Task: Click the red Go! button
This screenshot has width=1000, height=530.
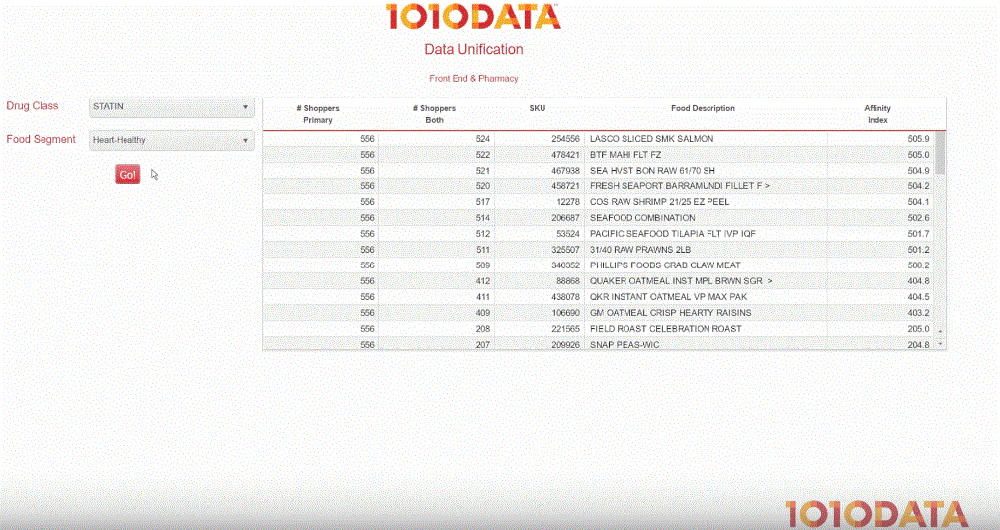Action: pyautogui.click(x=128, y=175)
